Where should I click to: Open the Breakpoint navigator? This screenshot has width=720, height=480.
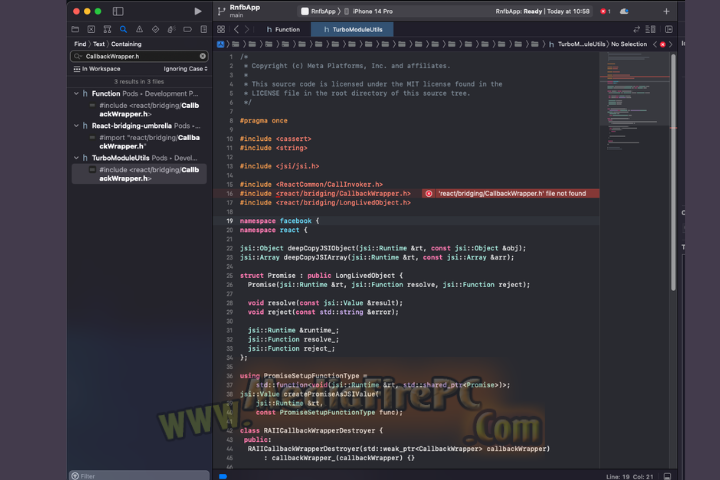tap(187, 29)
